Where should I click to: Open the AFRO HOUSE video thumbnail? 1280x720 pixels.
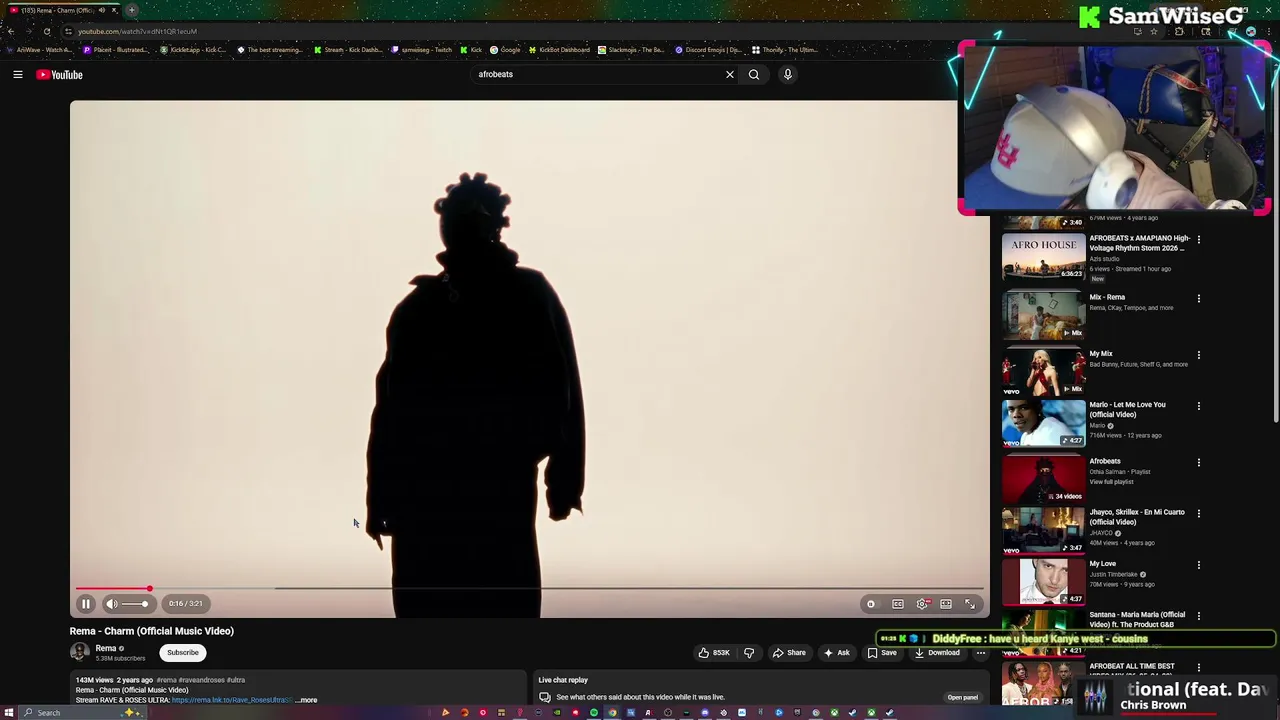tap(1043, 257)
